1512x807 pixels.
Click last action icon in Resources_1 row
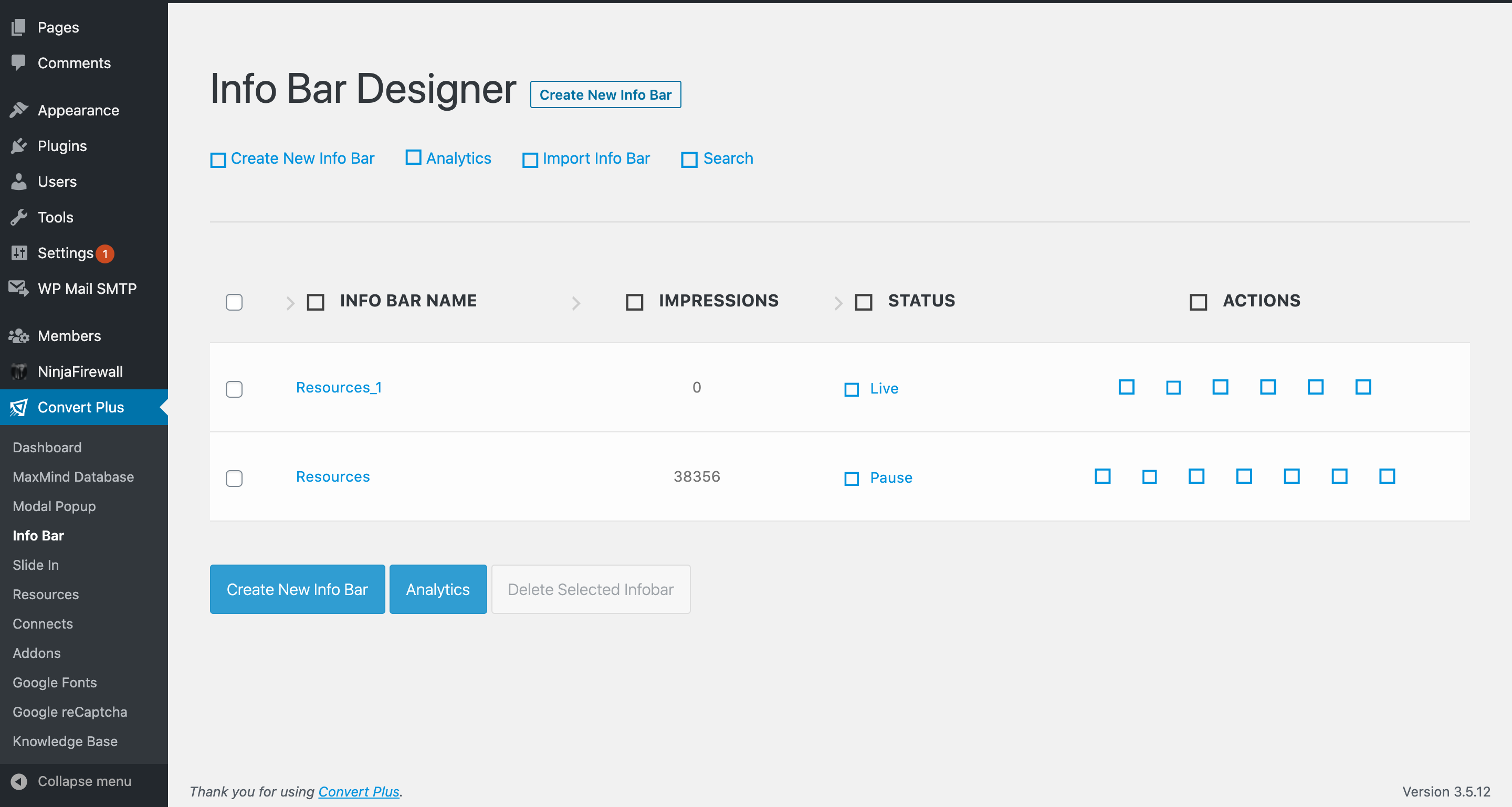[1363, 387]
